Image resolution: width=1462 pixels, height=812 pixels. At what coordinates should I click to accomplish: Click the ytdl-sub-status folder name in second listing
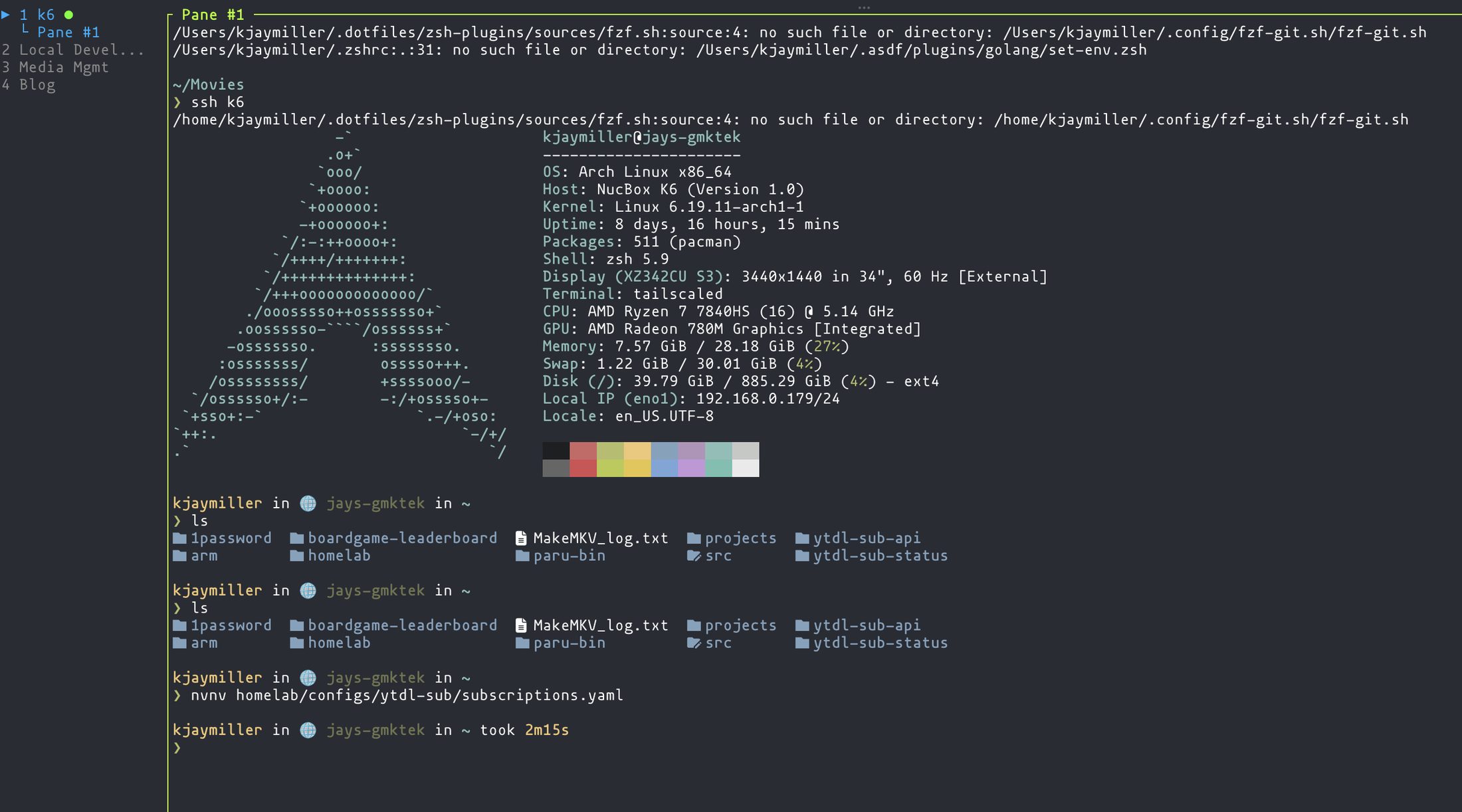coord(880,643)
